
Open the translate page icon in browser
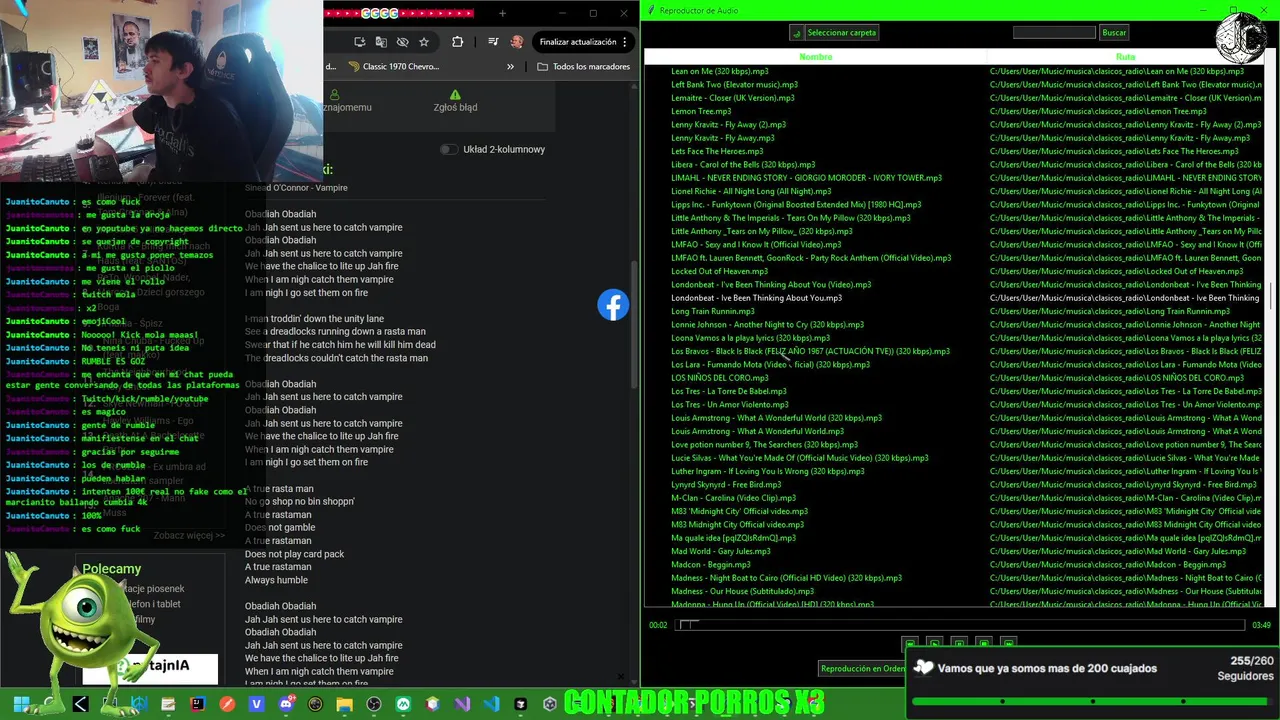point(381,42)
